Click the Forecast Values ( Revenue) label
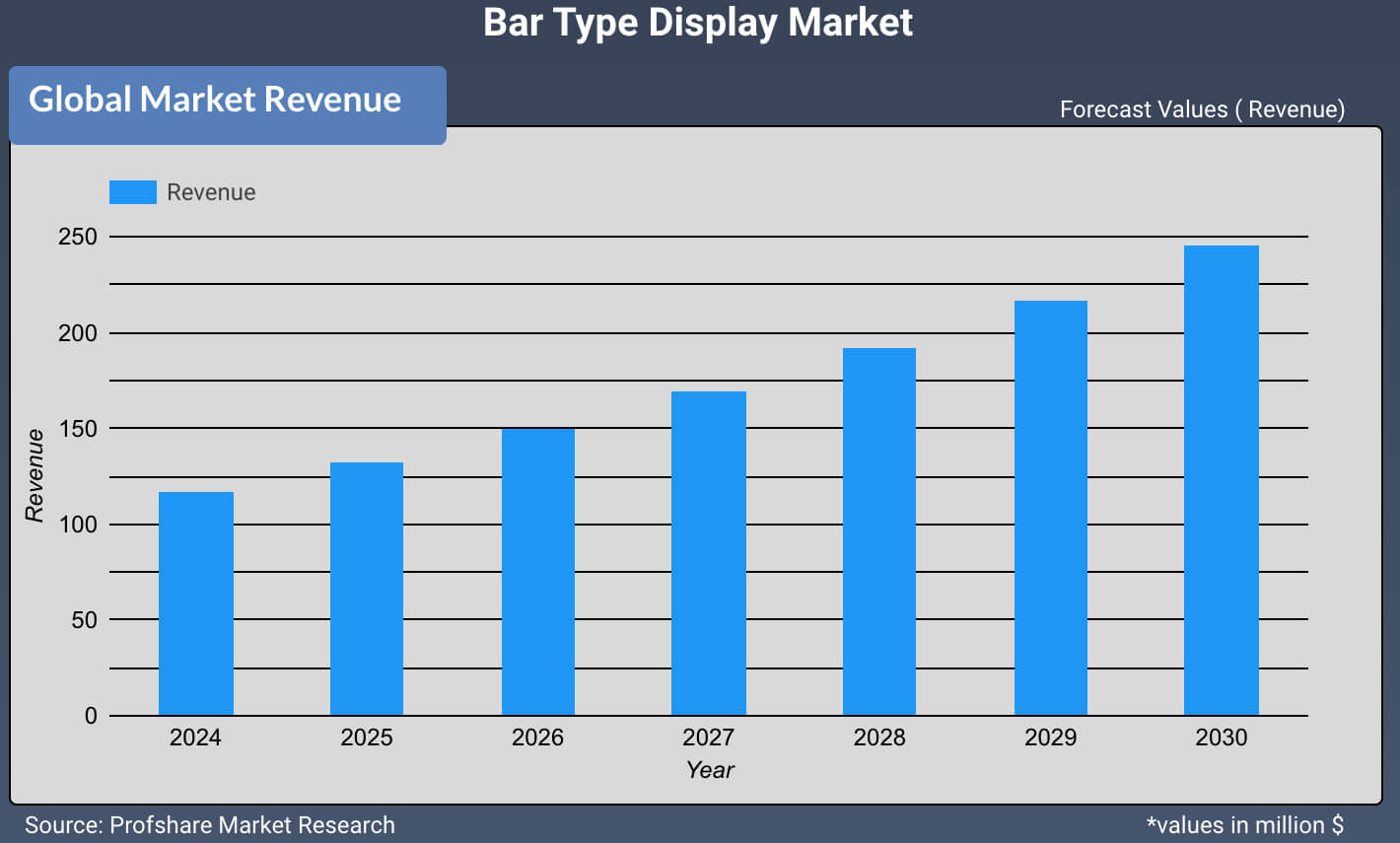This screenshot has height=843, width=1400. coord(1202,109)
